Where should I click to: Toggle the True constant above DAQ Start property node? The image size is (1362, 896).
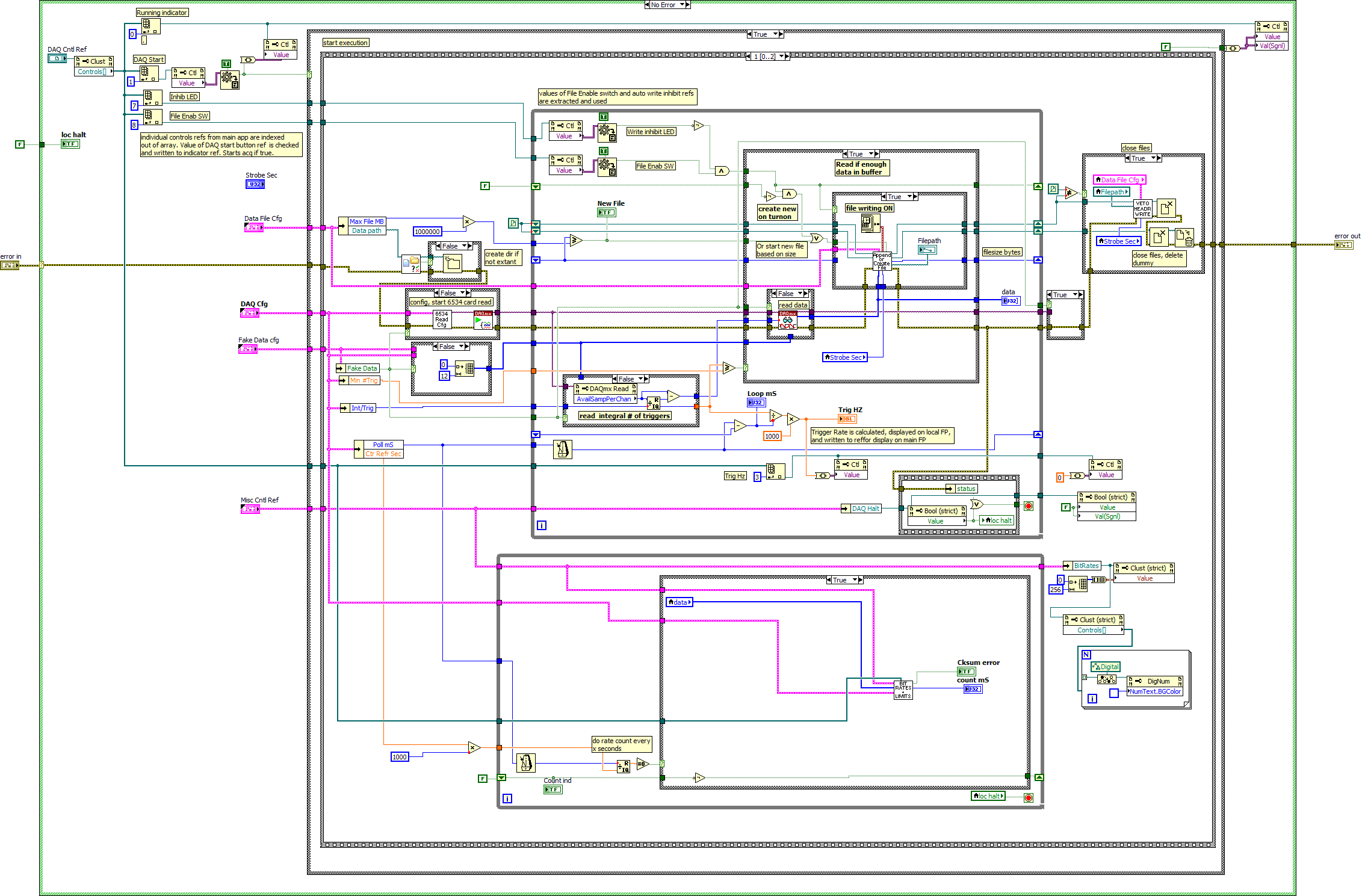click(226, 64)
